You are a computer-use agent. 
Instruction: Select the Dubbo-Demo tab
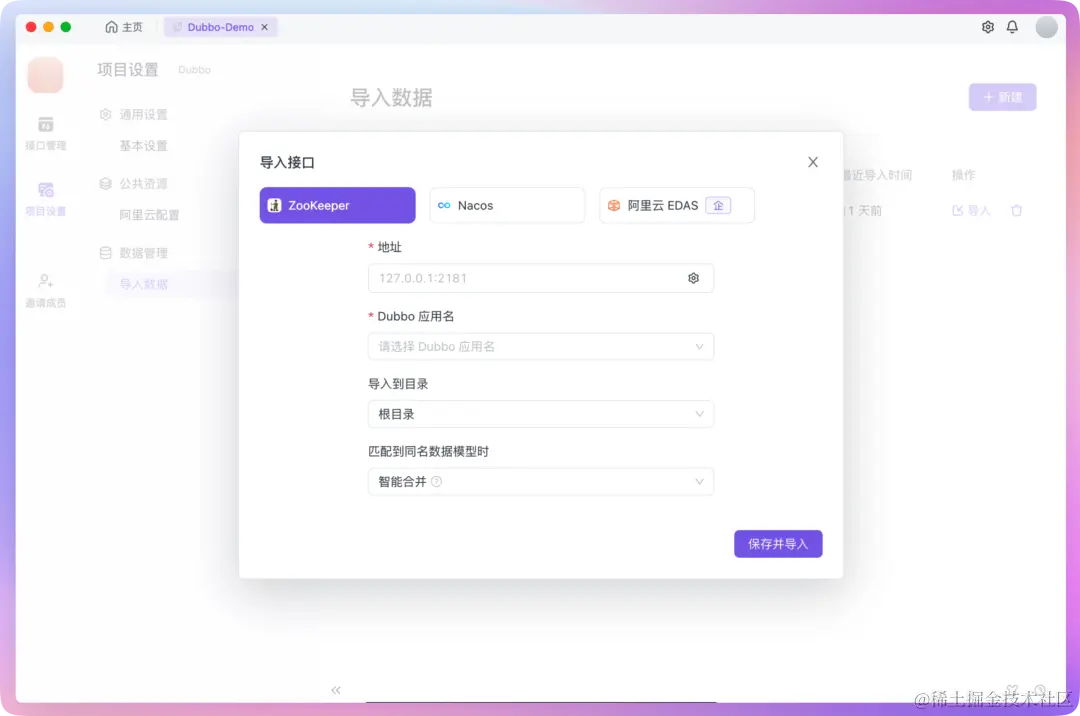[x=215, y=27]
